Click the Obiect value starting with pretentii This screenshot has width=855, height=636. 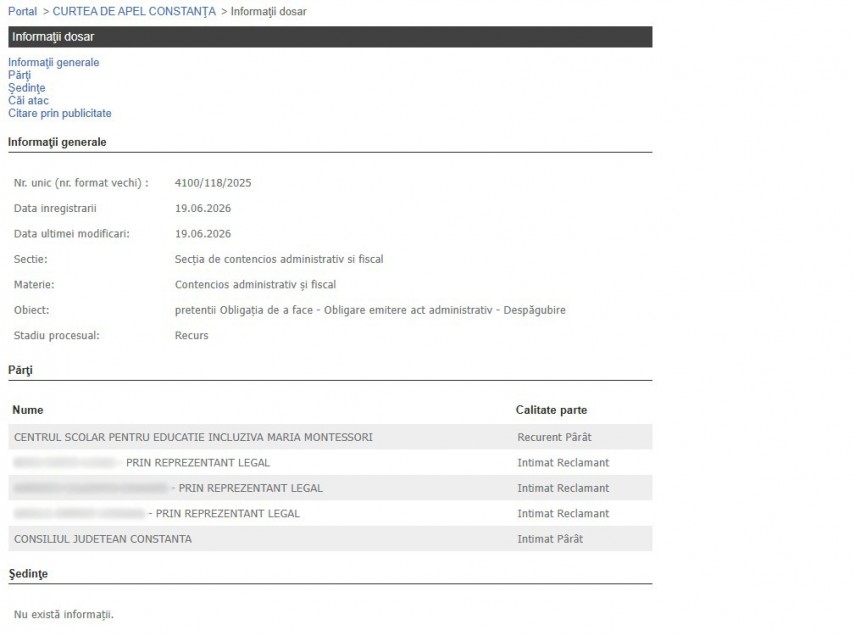pyautogui.click(x=370, y=310)
